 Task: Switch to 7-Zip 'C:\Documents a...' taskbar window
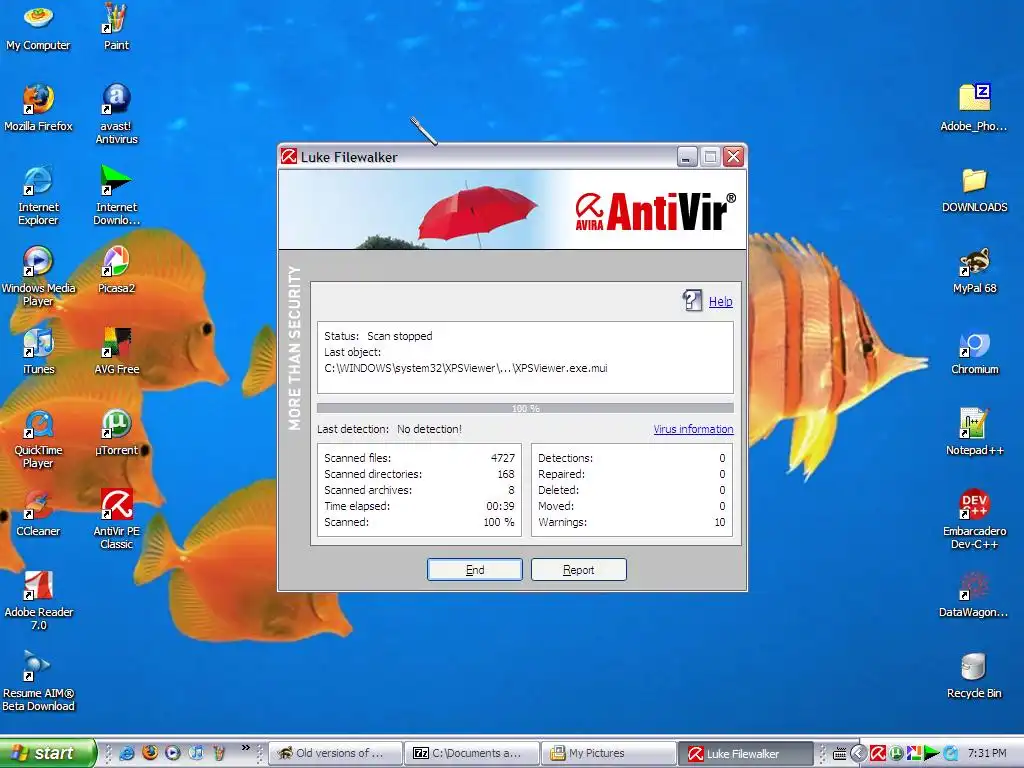472,753
